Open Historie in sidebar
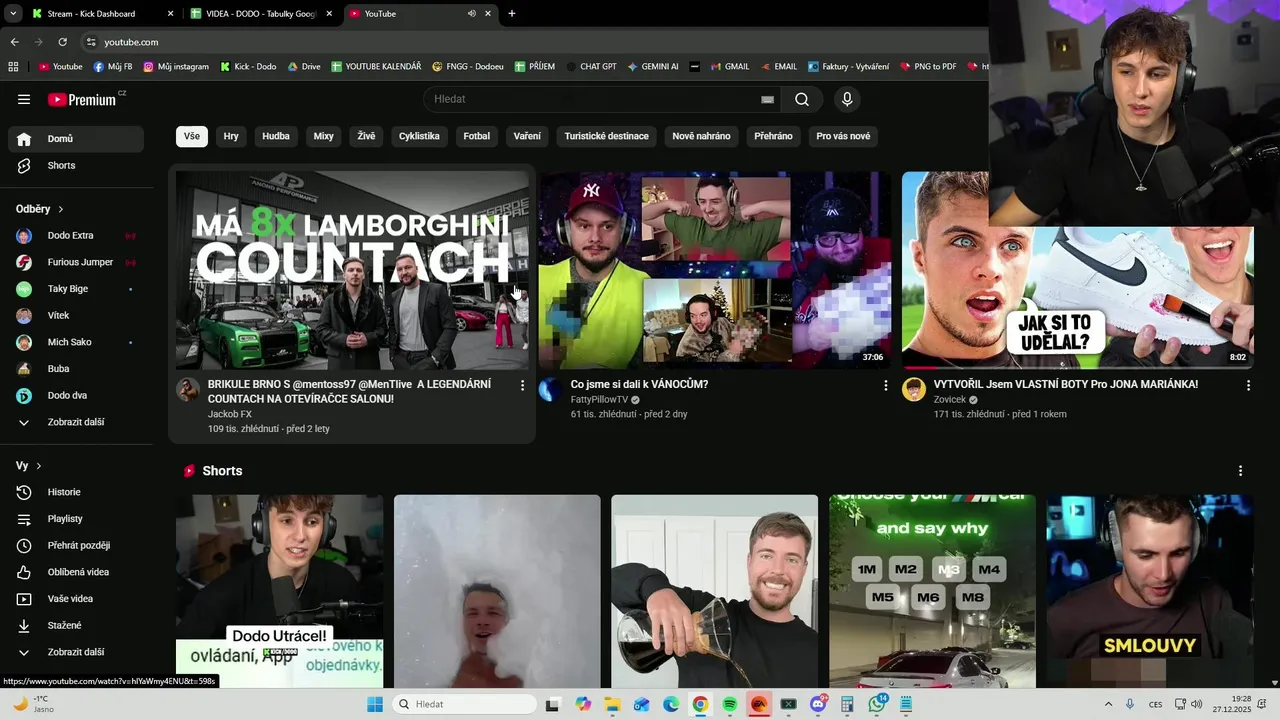The image size is (1280, 720). 76,492
